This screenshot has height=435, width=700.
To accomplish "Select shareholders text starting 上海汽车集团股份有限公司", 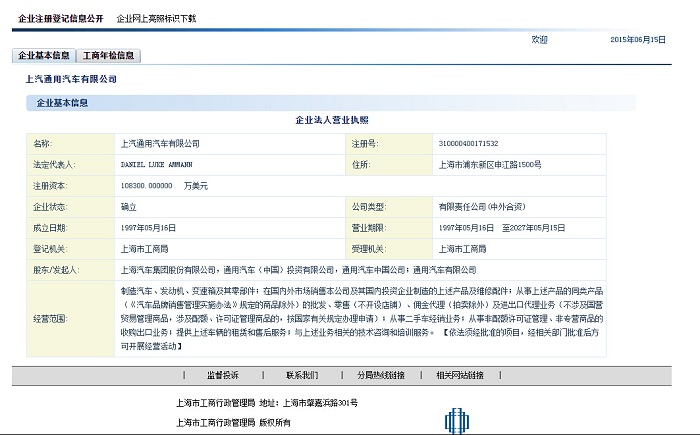I will 298,270.
